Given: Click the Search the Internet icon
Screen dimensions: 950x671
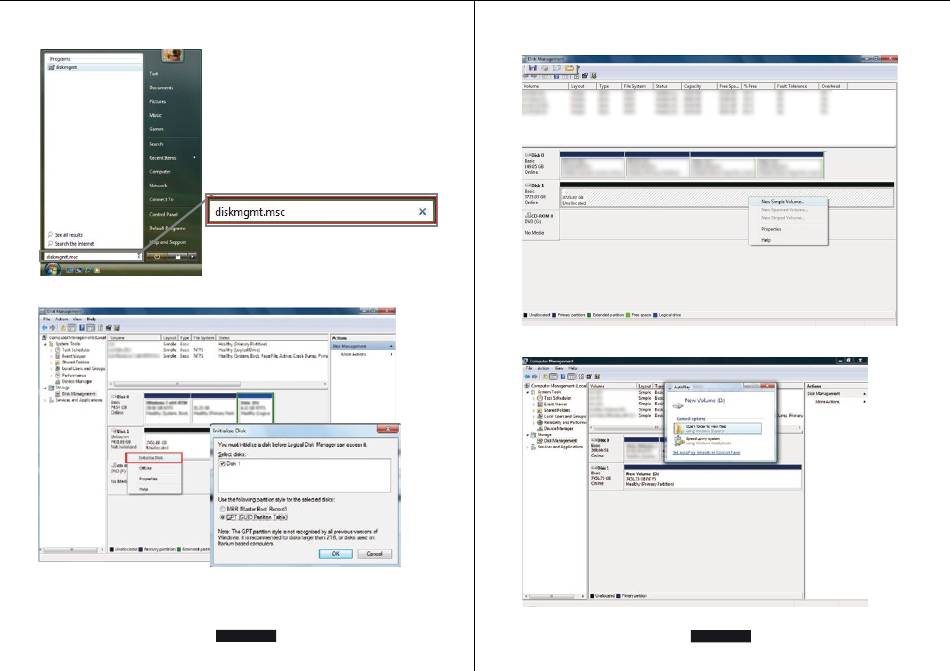Looking at the screenshot, I should 51,243.
